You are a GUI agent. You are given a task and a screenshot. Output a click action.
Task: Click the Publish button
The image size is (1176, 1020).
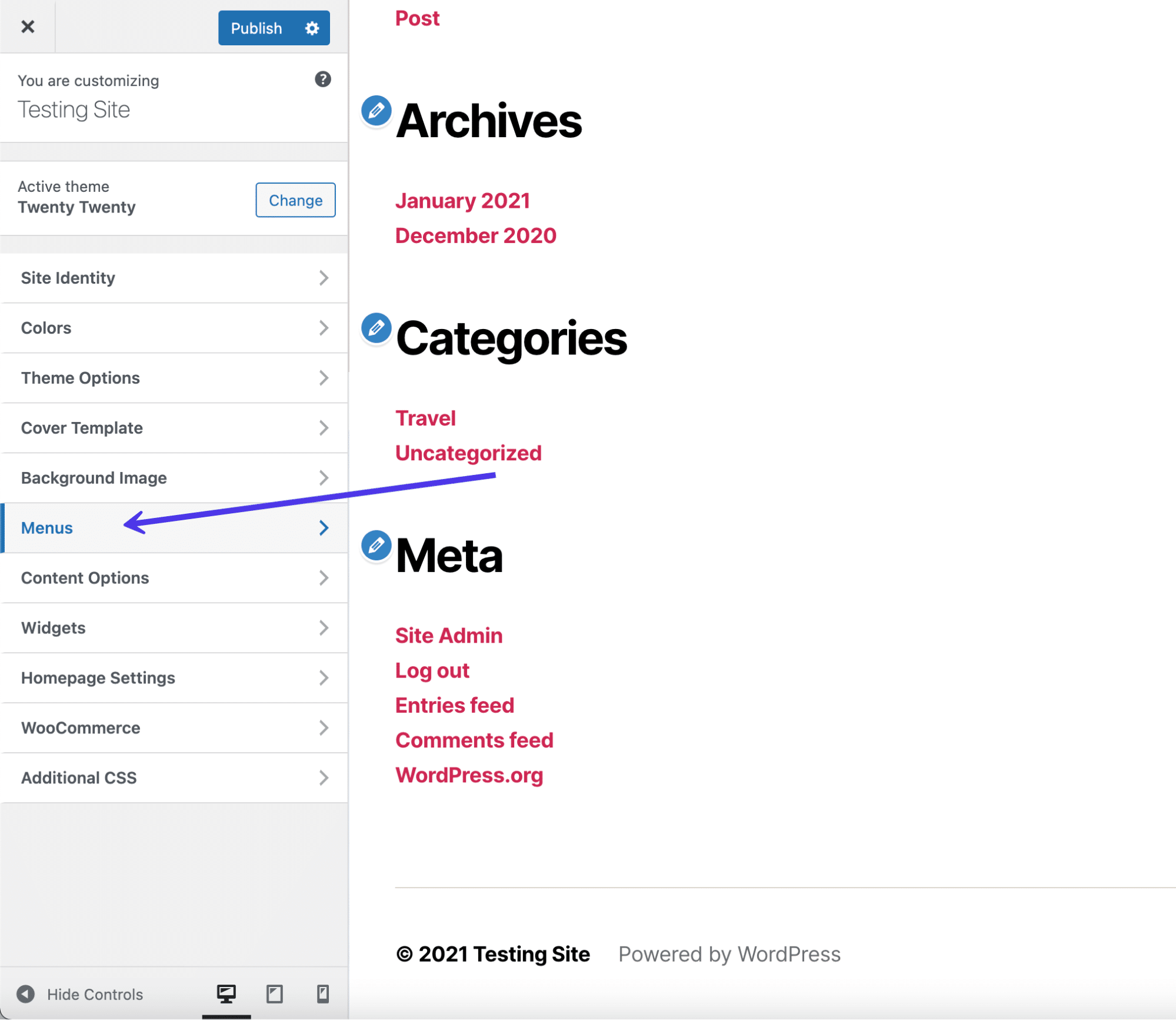pyautogui.click(x=255, y=28)
